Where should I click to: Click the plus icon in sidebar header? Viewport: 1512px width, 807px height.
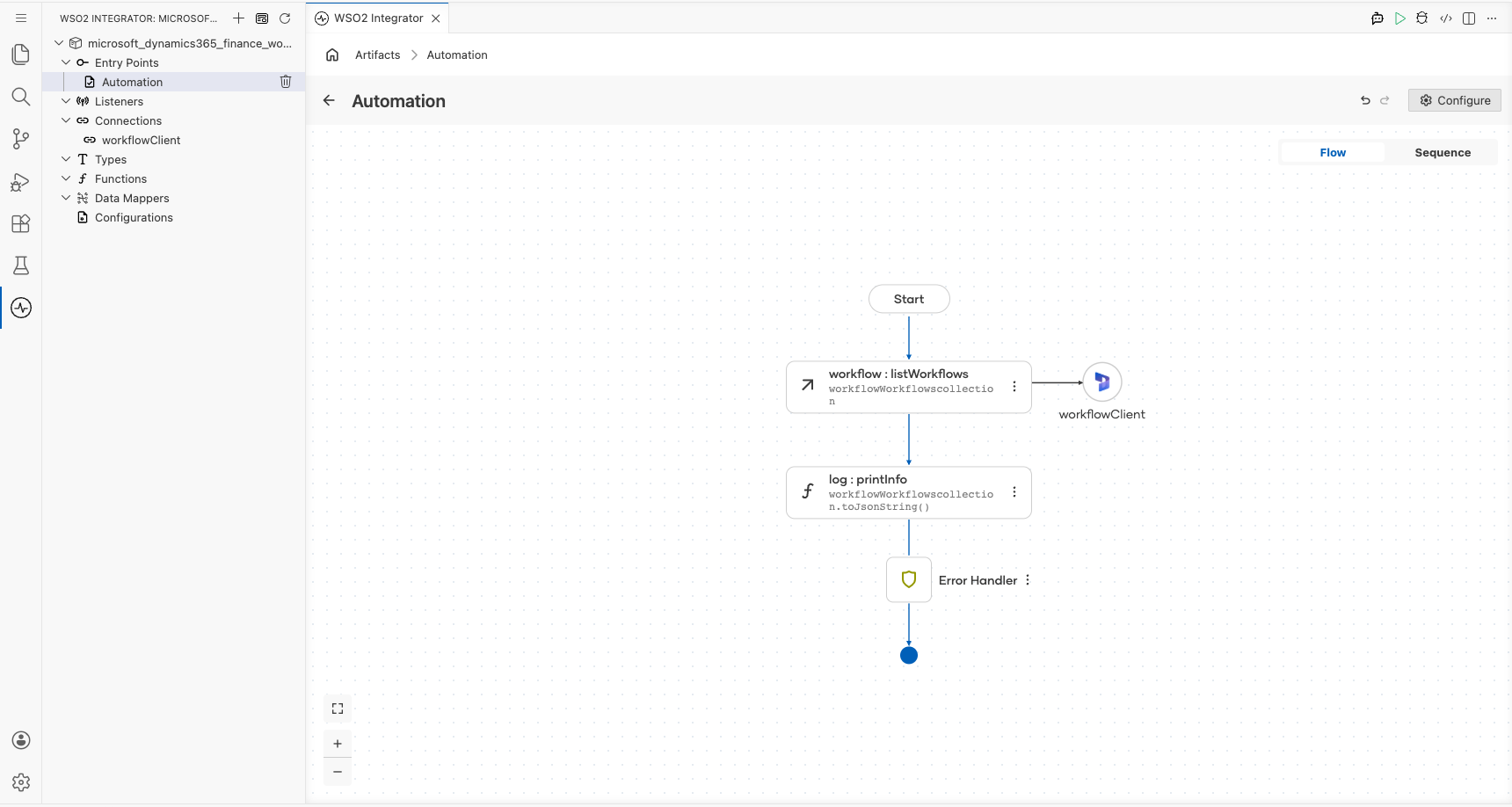coord(238,18)
